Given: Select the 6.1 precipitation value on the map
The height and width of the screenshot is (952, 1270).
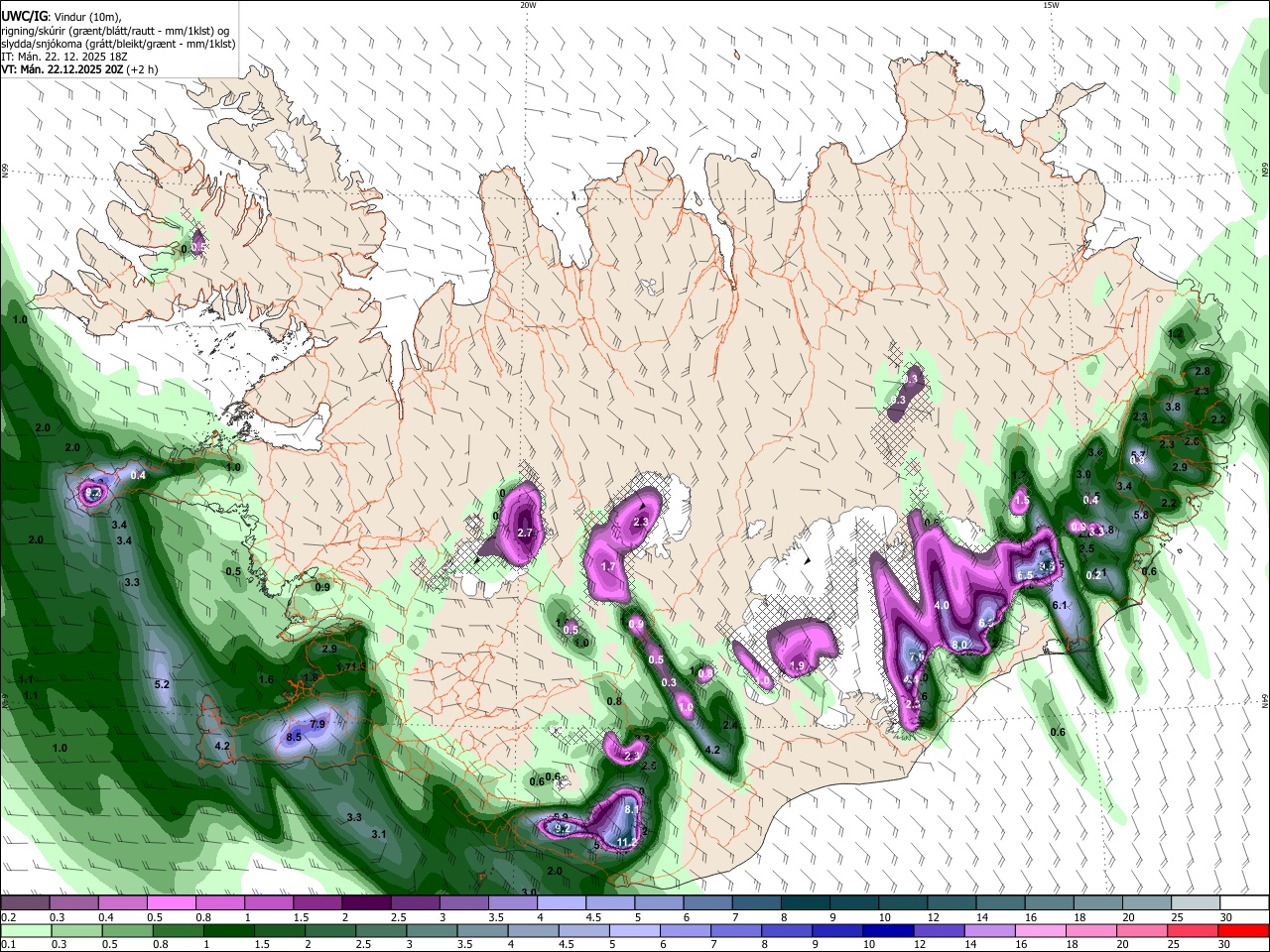Looking at the screenshot, I should click(x=1059, y=606).
